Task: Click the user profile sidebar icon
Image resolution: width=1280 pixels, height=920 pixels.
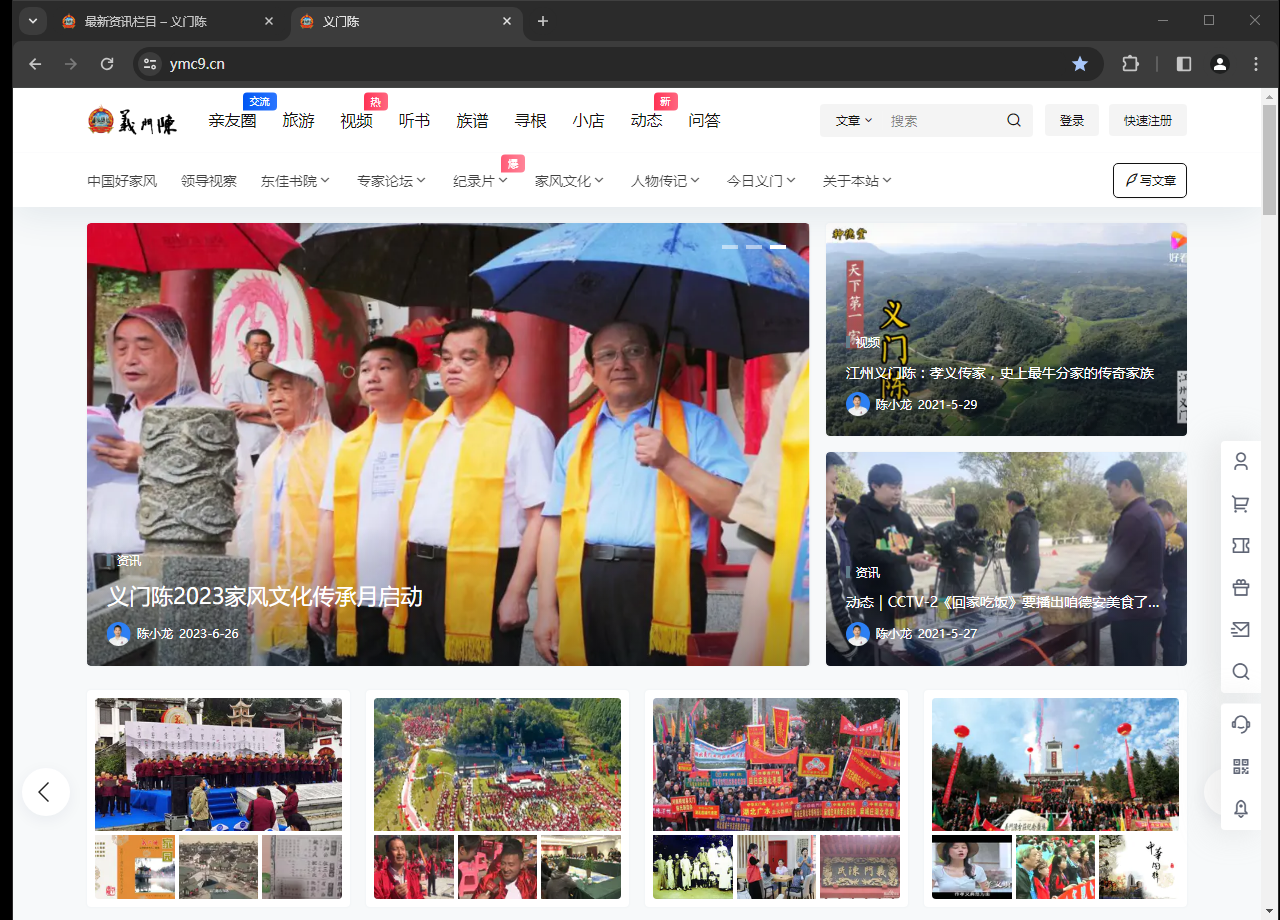Action: point(1241,462)
